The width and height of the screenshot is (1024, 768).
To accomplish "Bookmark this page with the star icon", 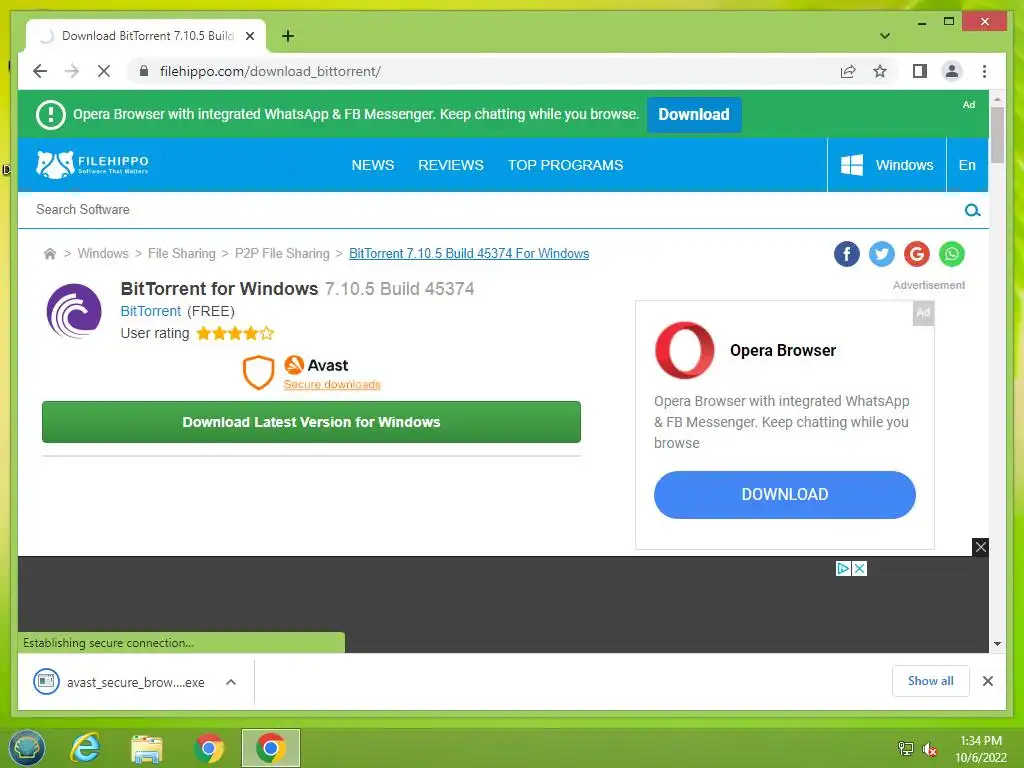I will click(880, 71).
